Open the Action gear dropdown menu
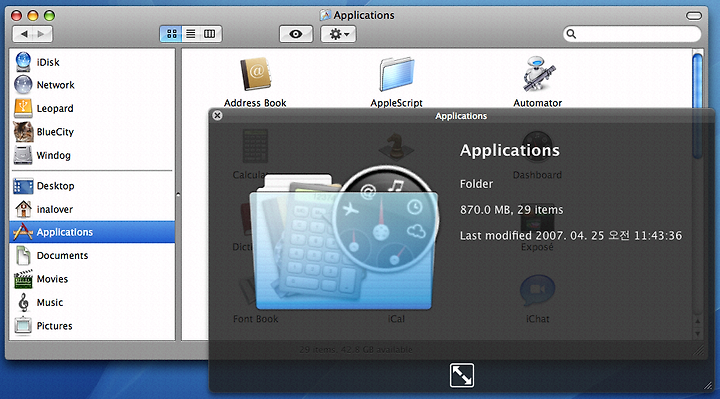720x399 pixels. pyautogui.click(x=338, y=34)
